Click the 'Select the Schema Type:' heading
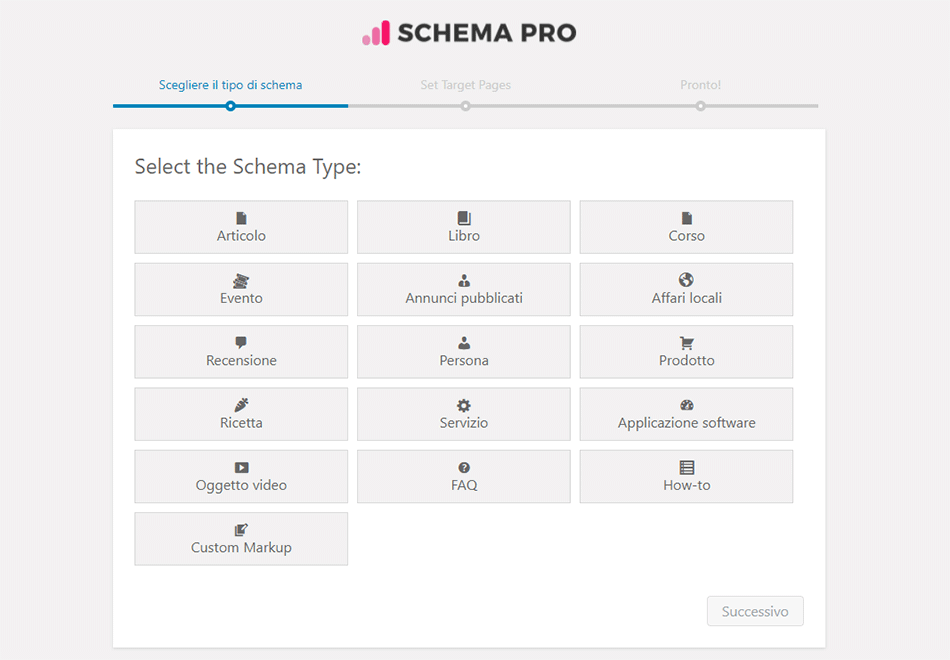 (x=248, y=167)
